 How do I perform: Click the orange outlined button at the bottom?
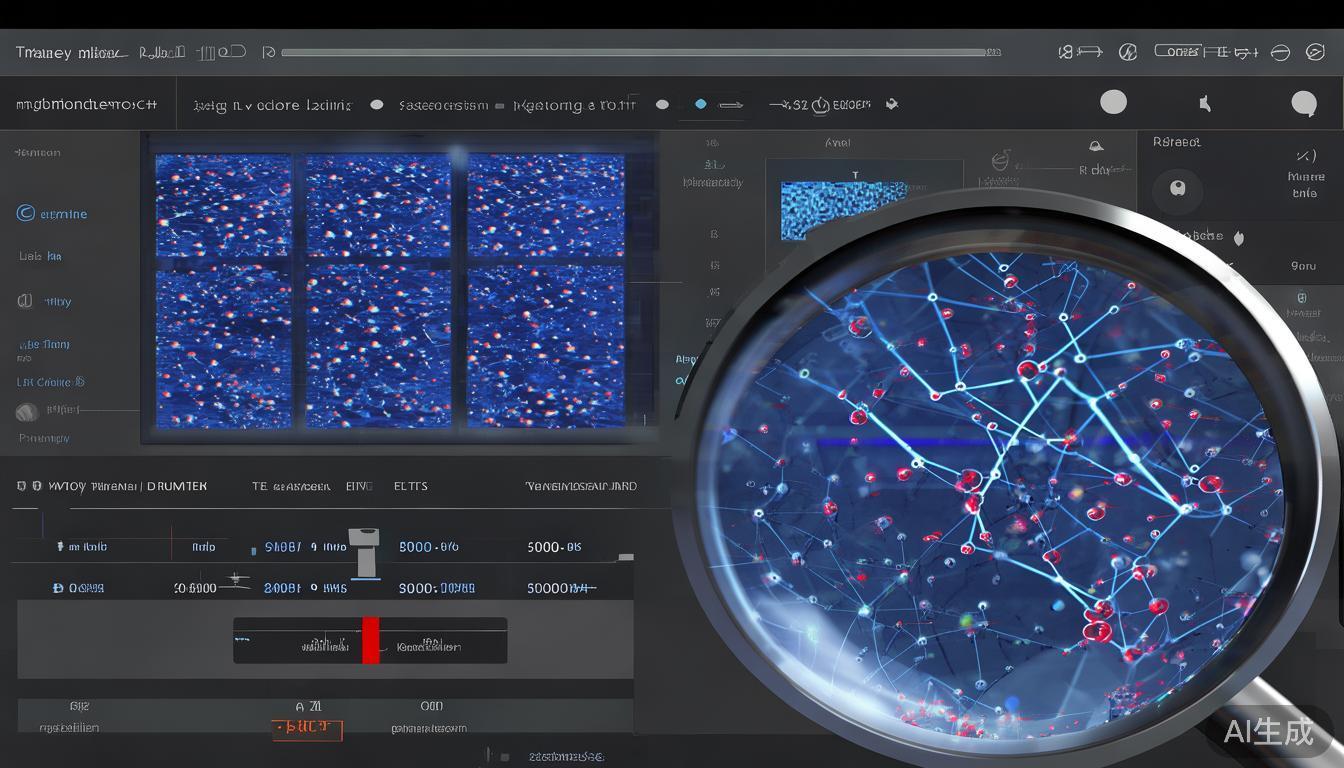pos(307,730)
